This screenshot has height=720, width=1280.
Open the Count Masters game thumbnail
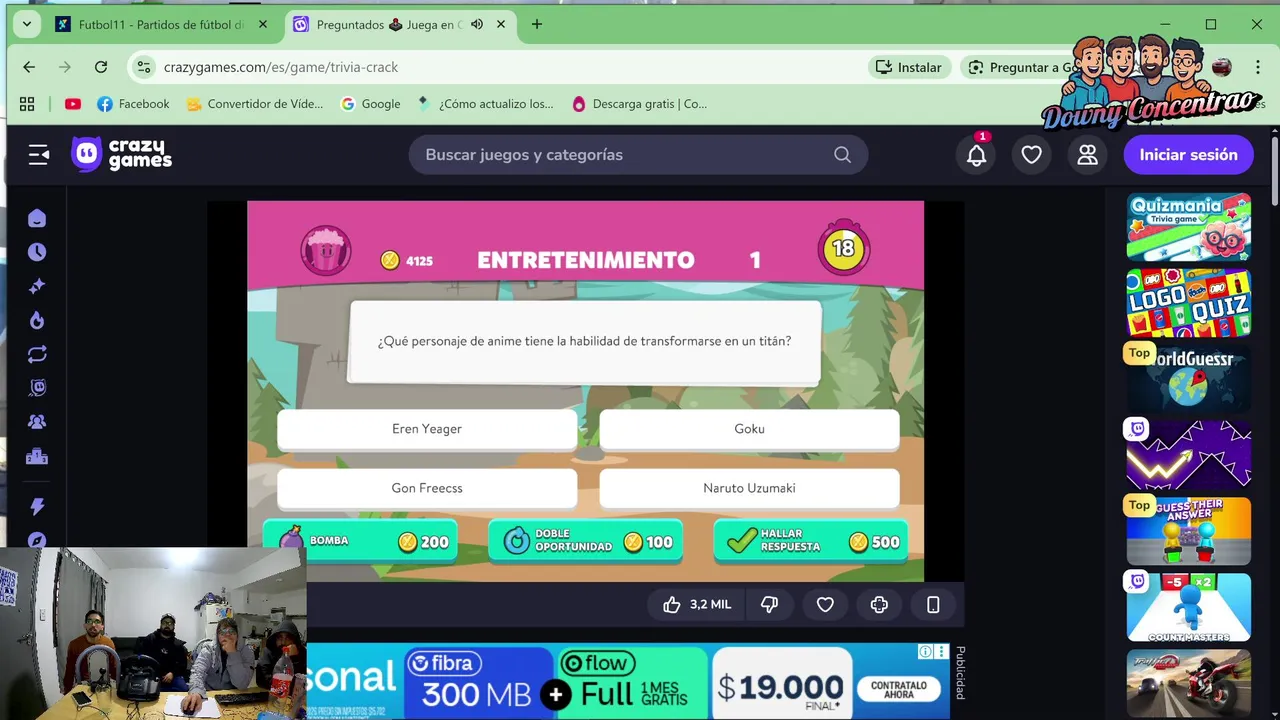[1189, 607]
